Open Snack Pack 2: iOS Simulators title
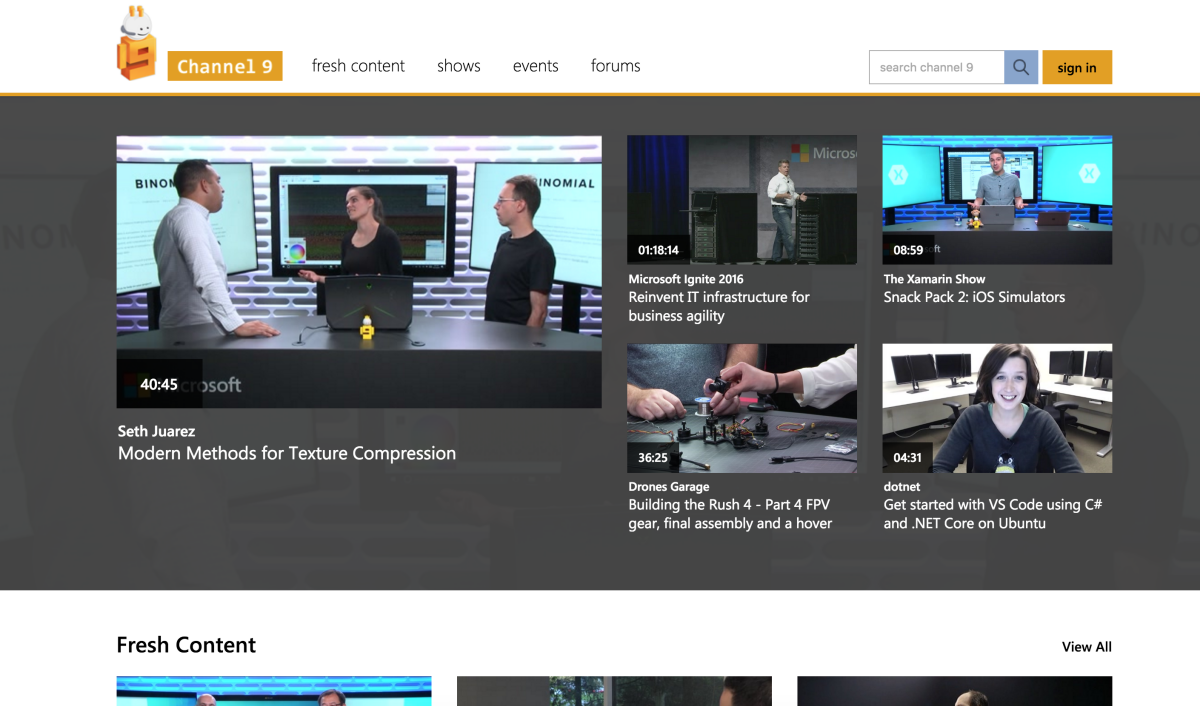1200x706 pixels. click(x=974, y=297)
